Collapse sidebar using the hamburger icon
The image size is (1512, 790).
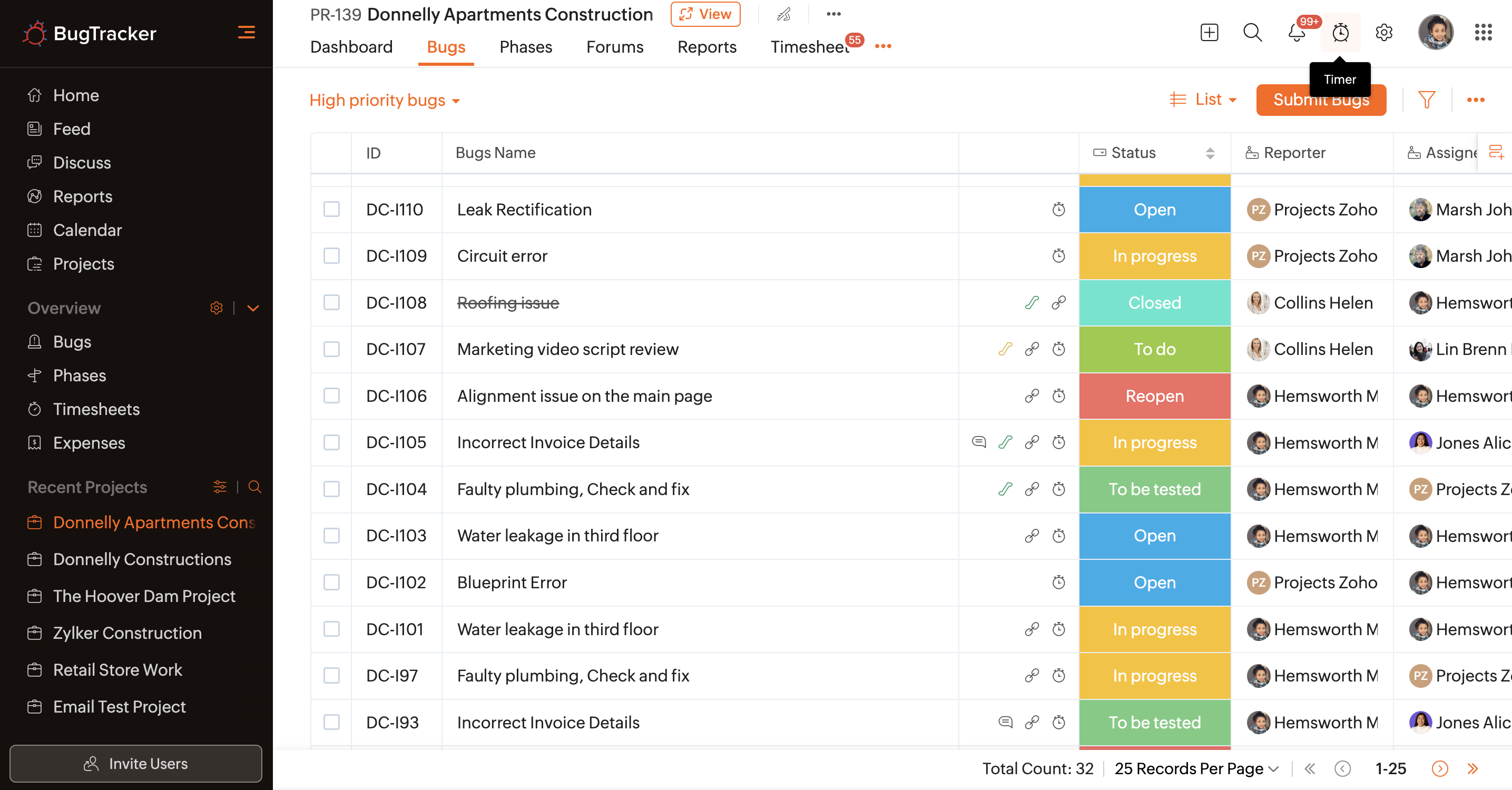[x=246, y=32]
